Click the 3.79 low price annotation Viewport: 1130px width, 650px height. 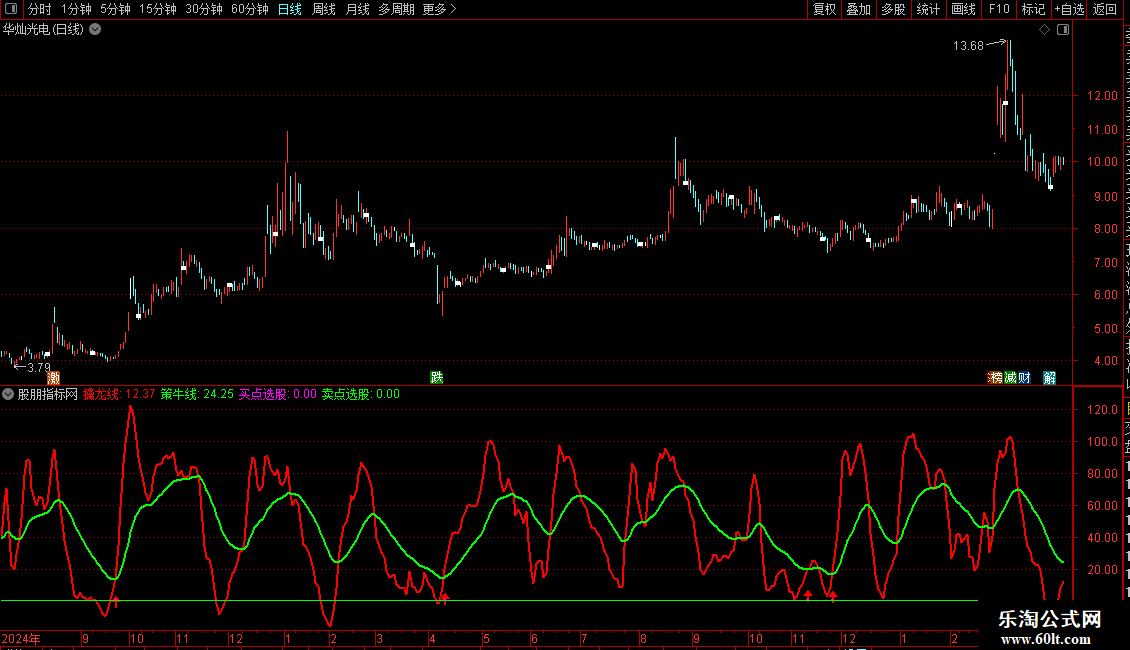39,368
